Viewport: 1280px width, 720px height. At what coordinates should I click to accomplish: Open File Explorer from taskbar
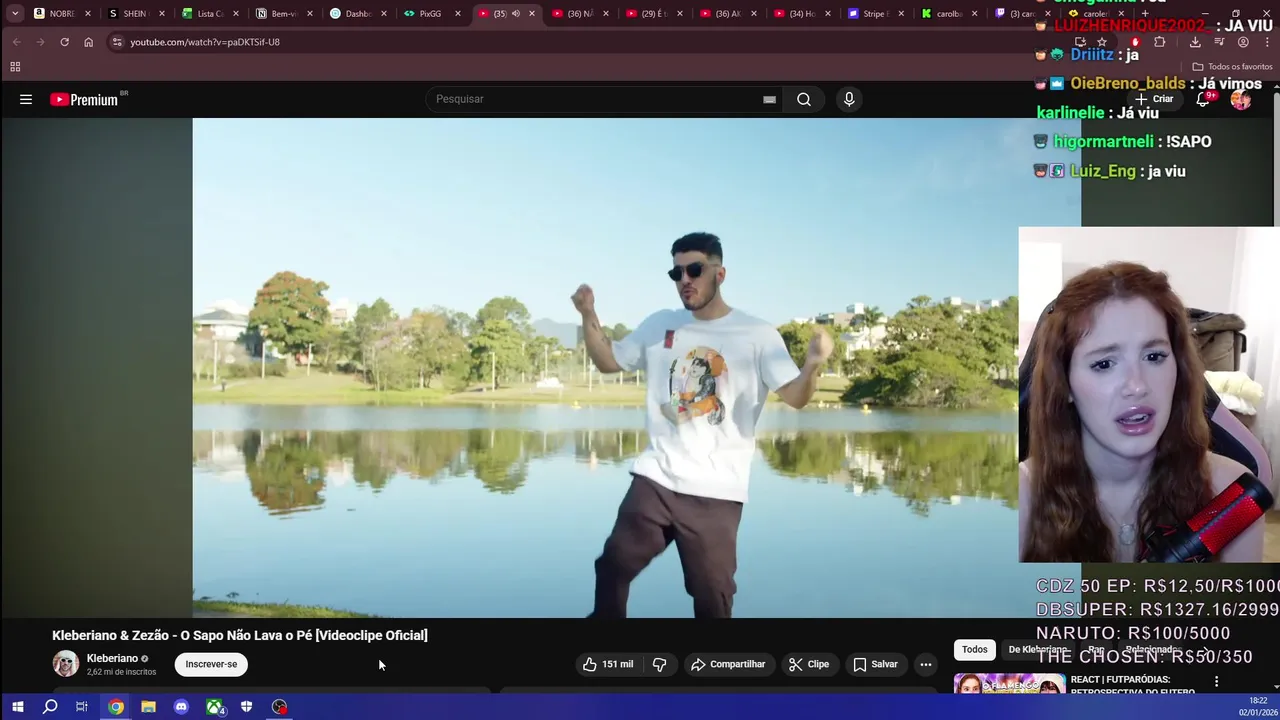[148, 707]
